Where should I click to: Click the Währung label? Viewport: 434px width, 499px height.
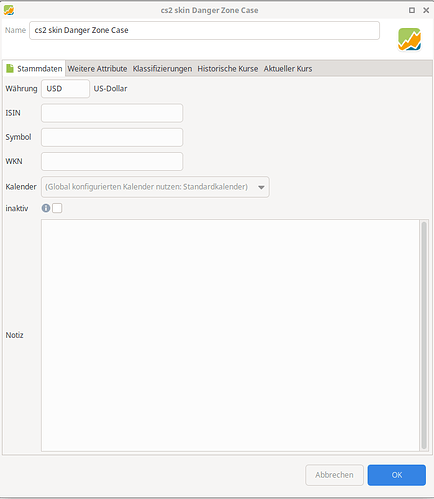point(21,89)
